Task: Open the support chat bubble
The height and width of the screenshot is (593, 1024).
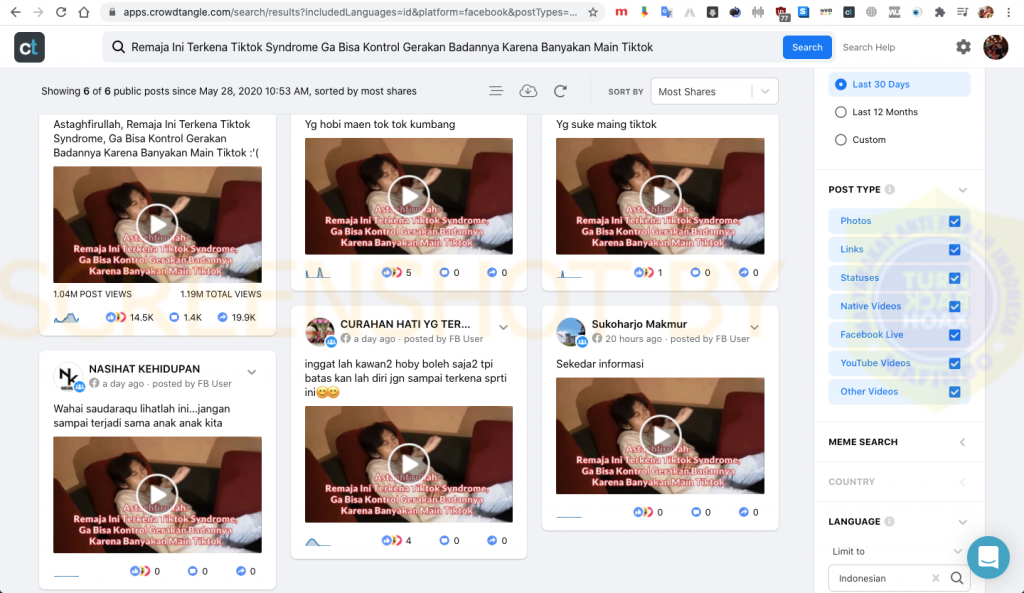Action: [988, 557]
